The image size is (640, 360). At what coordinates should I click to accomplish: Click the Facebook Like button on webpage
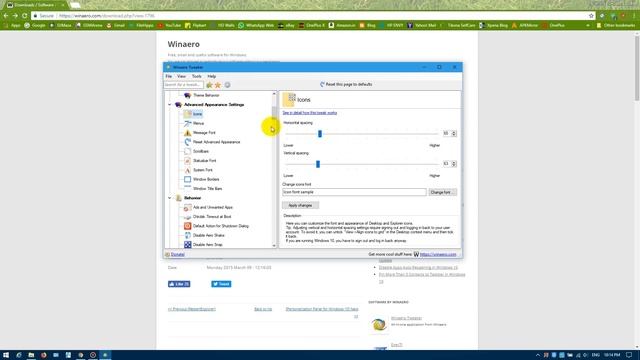pyautogui.click(x=179, y=284)
